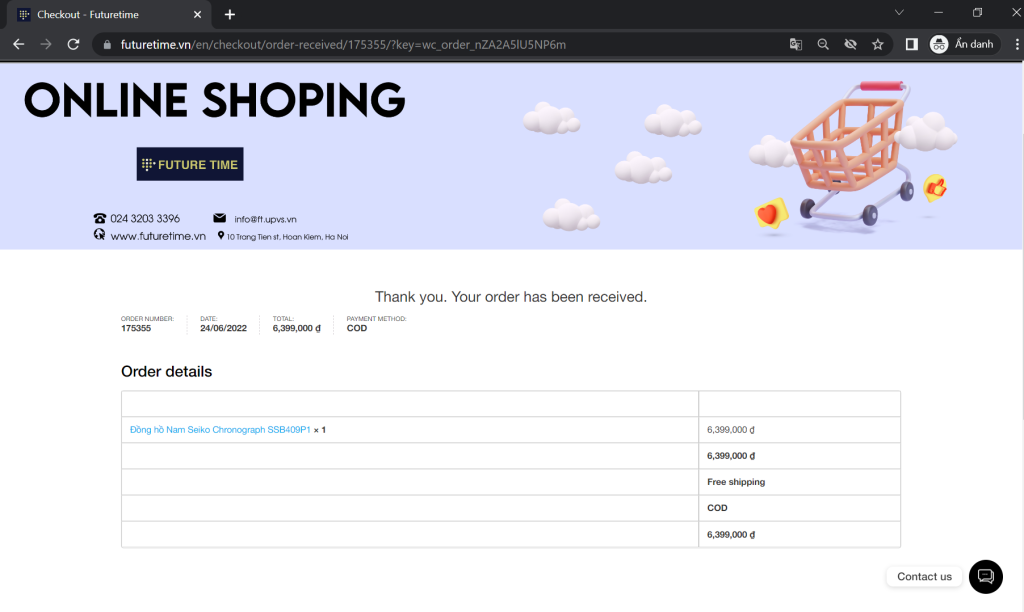Click order number 175355
Image resolution: width=1024 pixels, height=612 pixels.
click(x=136, y=328)
